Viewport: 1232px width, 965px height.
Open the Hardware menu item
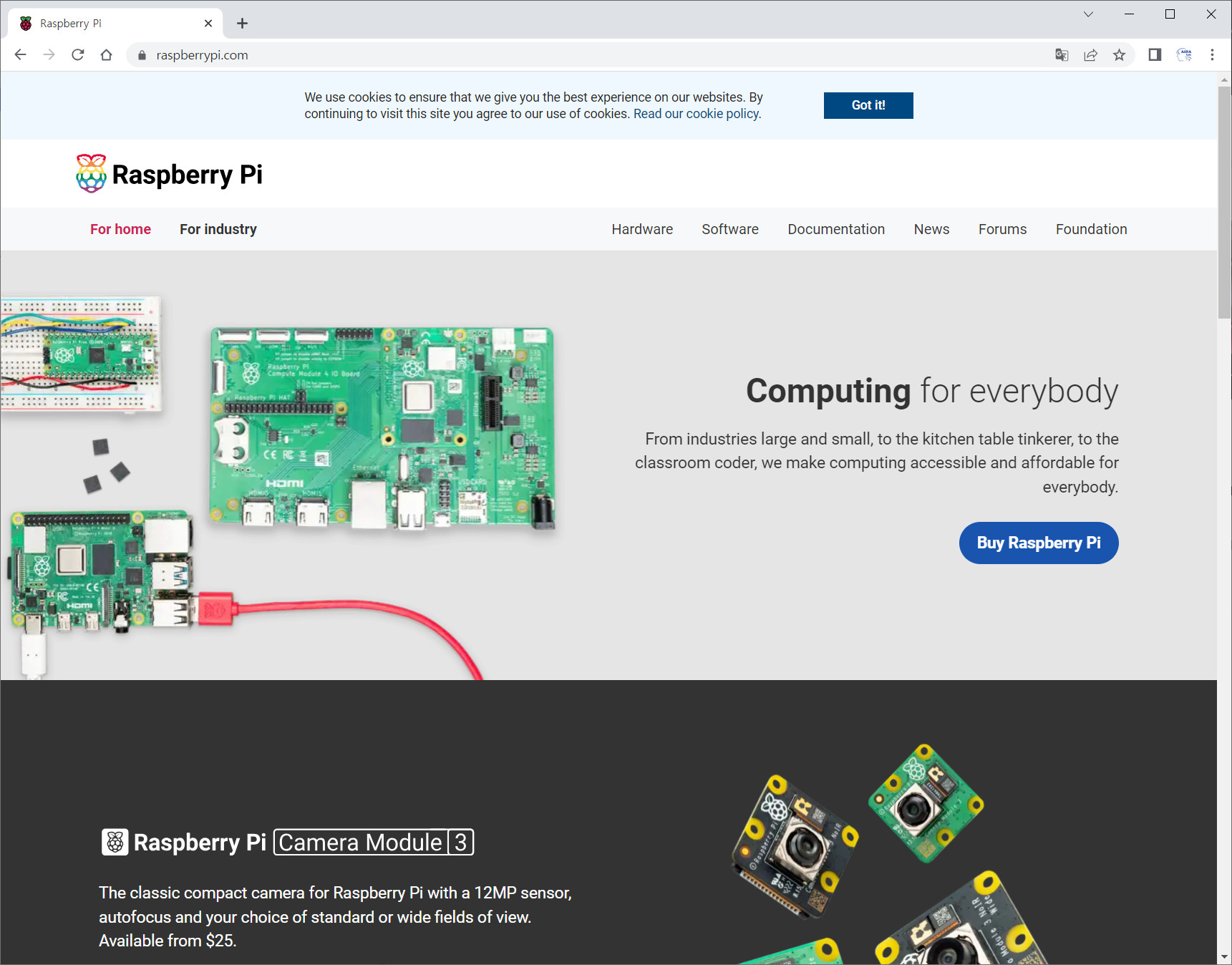(x=641, y=229)
